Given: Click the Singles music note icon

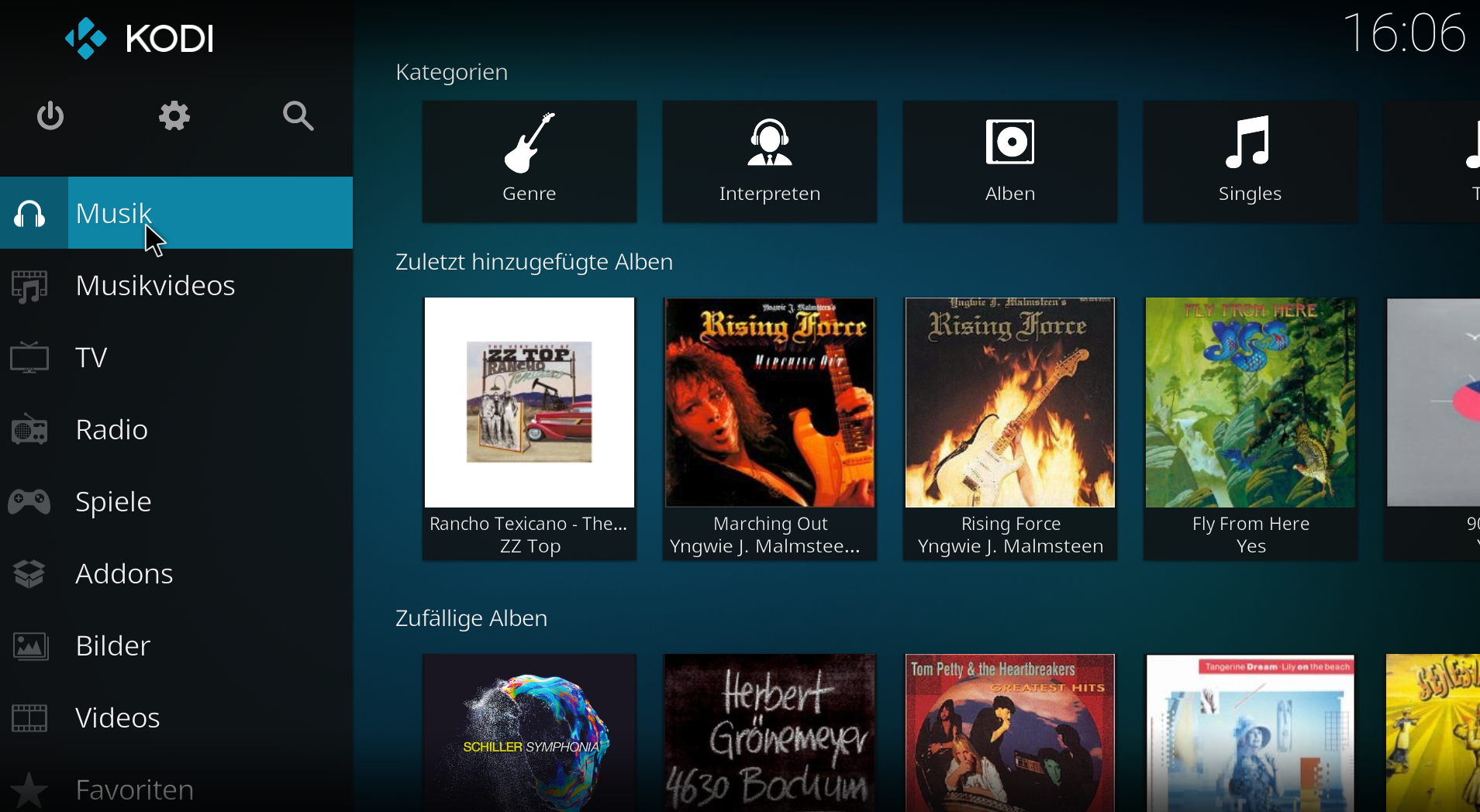Looking at the screenshot, I should point(1248,142).
